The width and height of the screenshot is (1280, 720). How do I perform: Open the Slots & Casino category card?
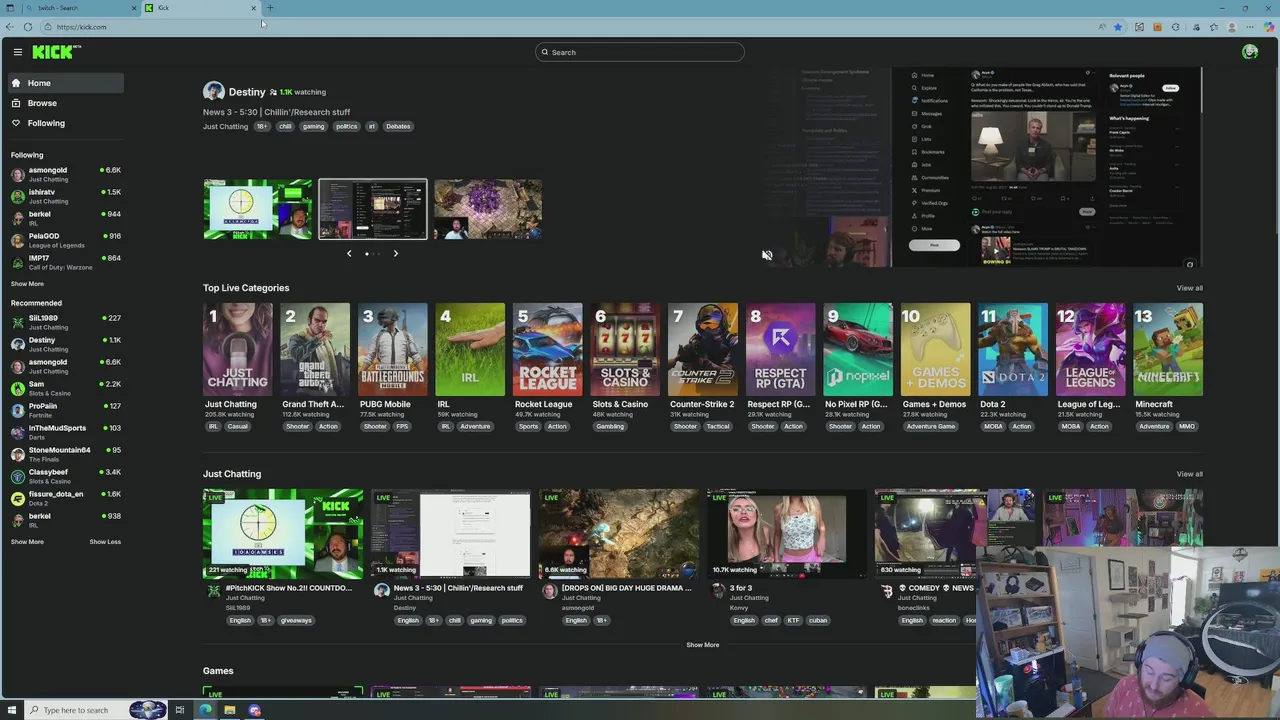[625, 350]
